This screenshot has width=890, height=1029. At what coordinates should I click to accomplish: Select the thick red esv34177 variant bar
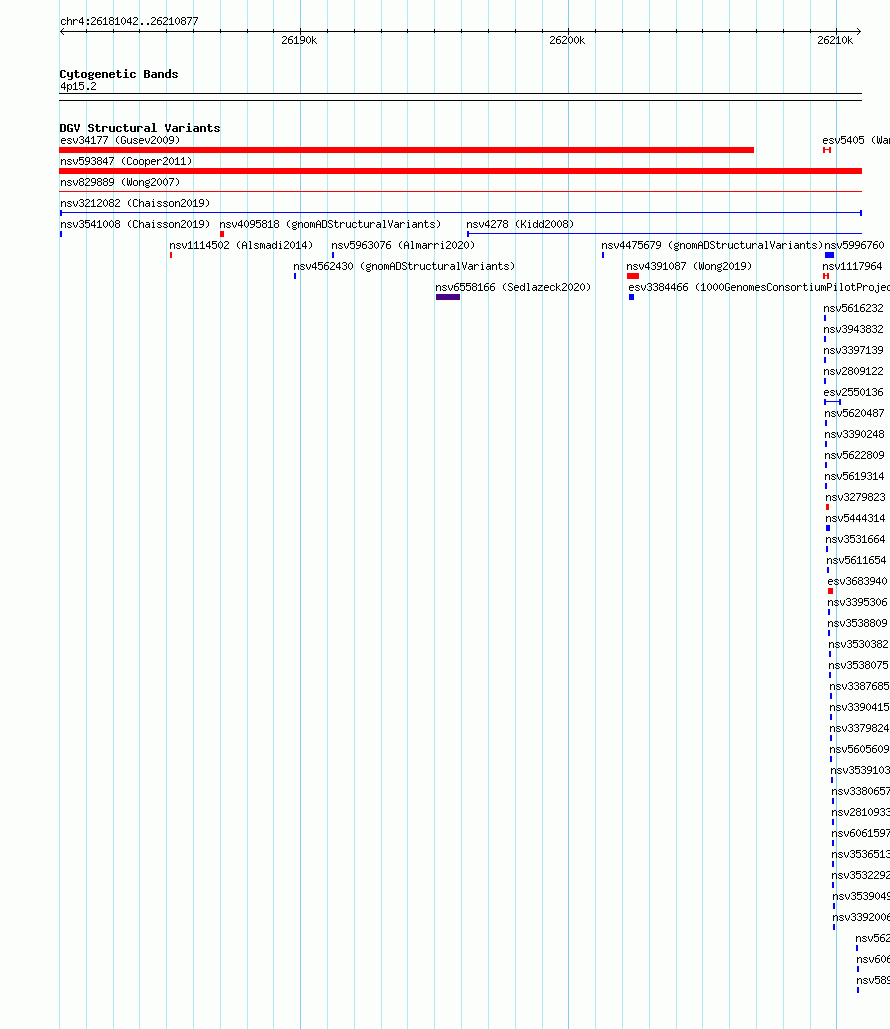click(407, 150)
